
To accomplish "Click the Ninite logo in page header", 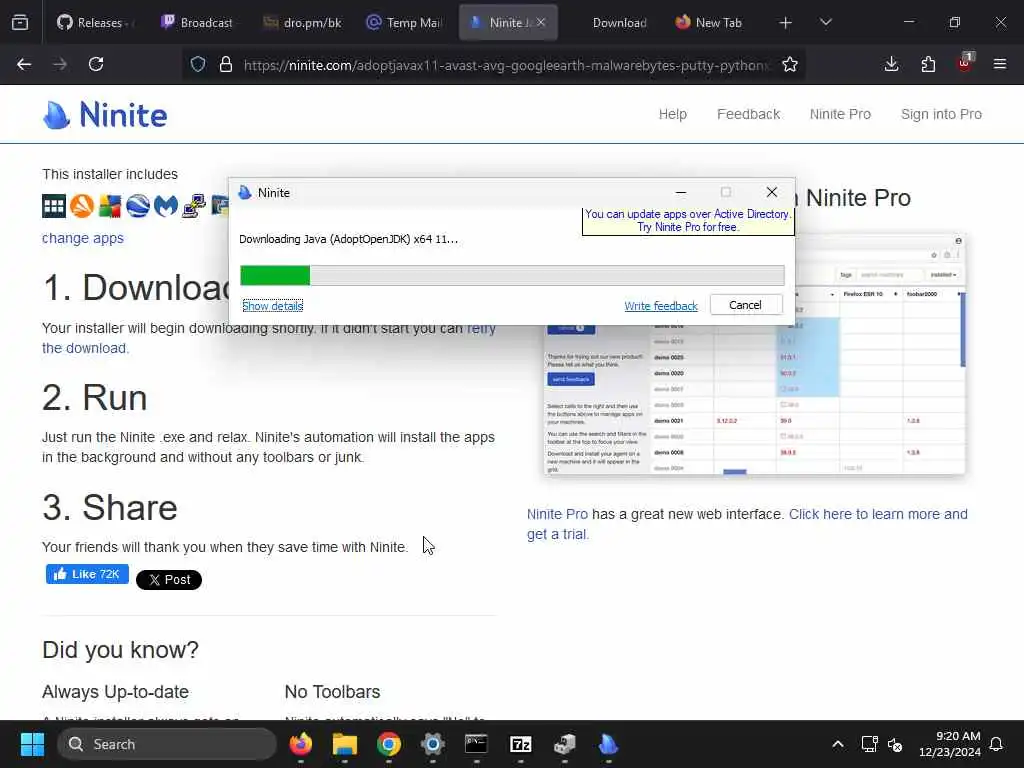I will (105, 115).
